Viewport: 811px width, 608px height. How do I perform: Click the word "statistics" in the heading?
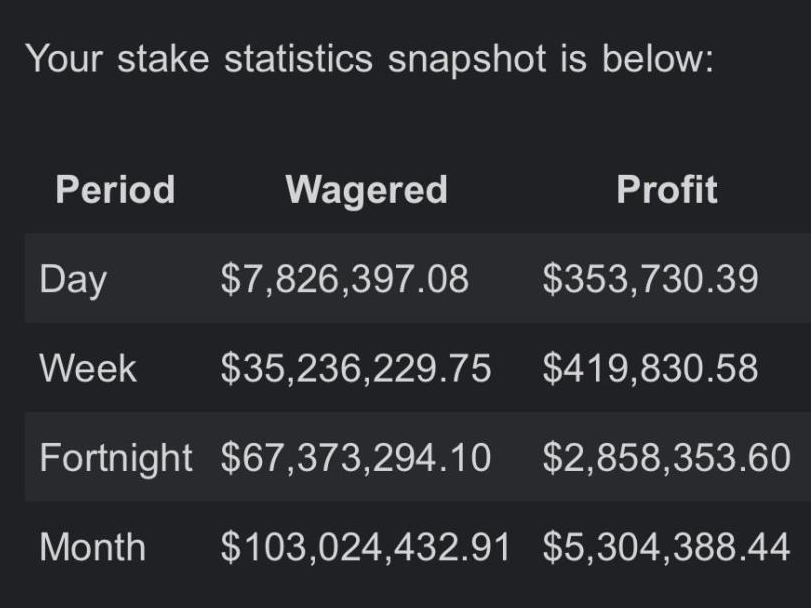298,59
